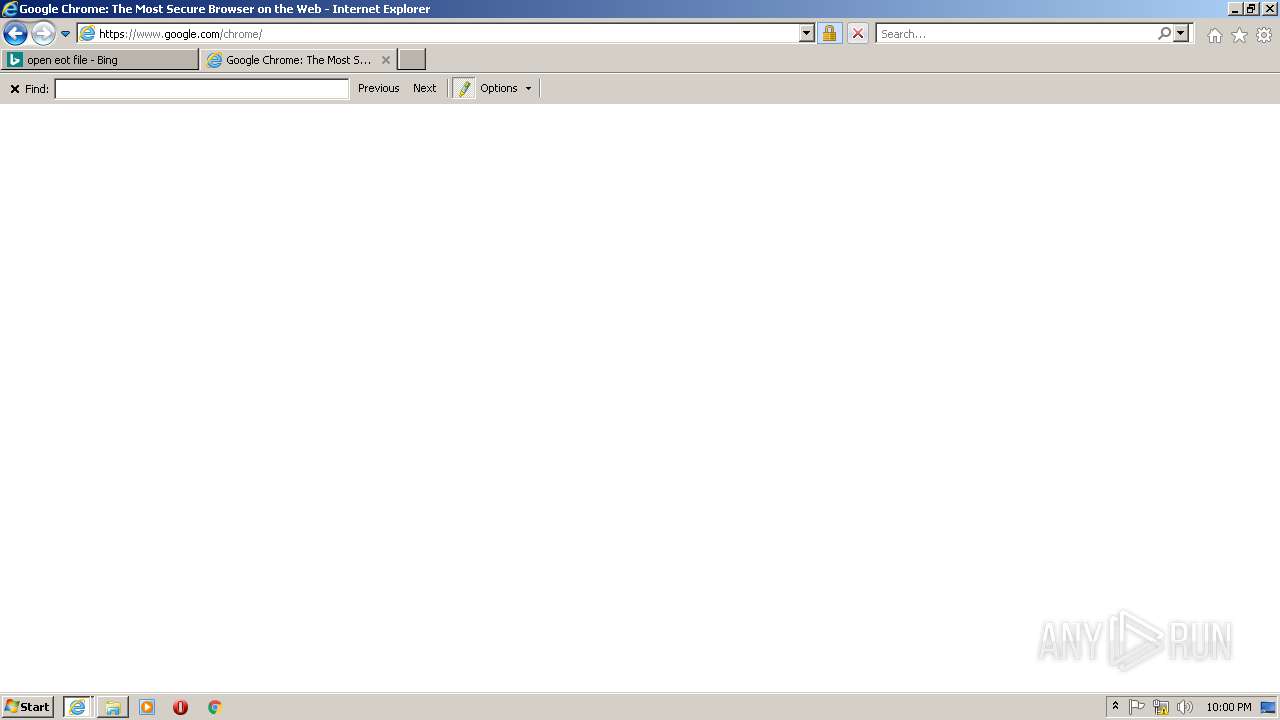Screen dimensions: 1280x720
Task: Click the Forward navigation arrow
Action: [43, 34]
